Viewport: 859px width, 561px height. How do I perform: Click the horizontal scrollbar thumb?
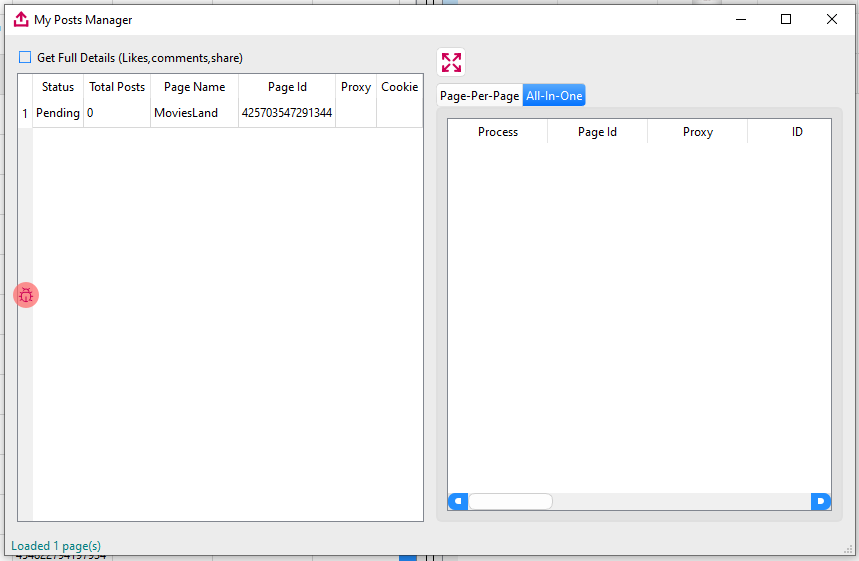point(510,501)
